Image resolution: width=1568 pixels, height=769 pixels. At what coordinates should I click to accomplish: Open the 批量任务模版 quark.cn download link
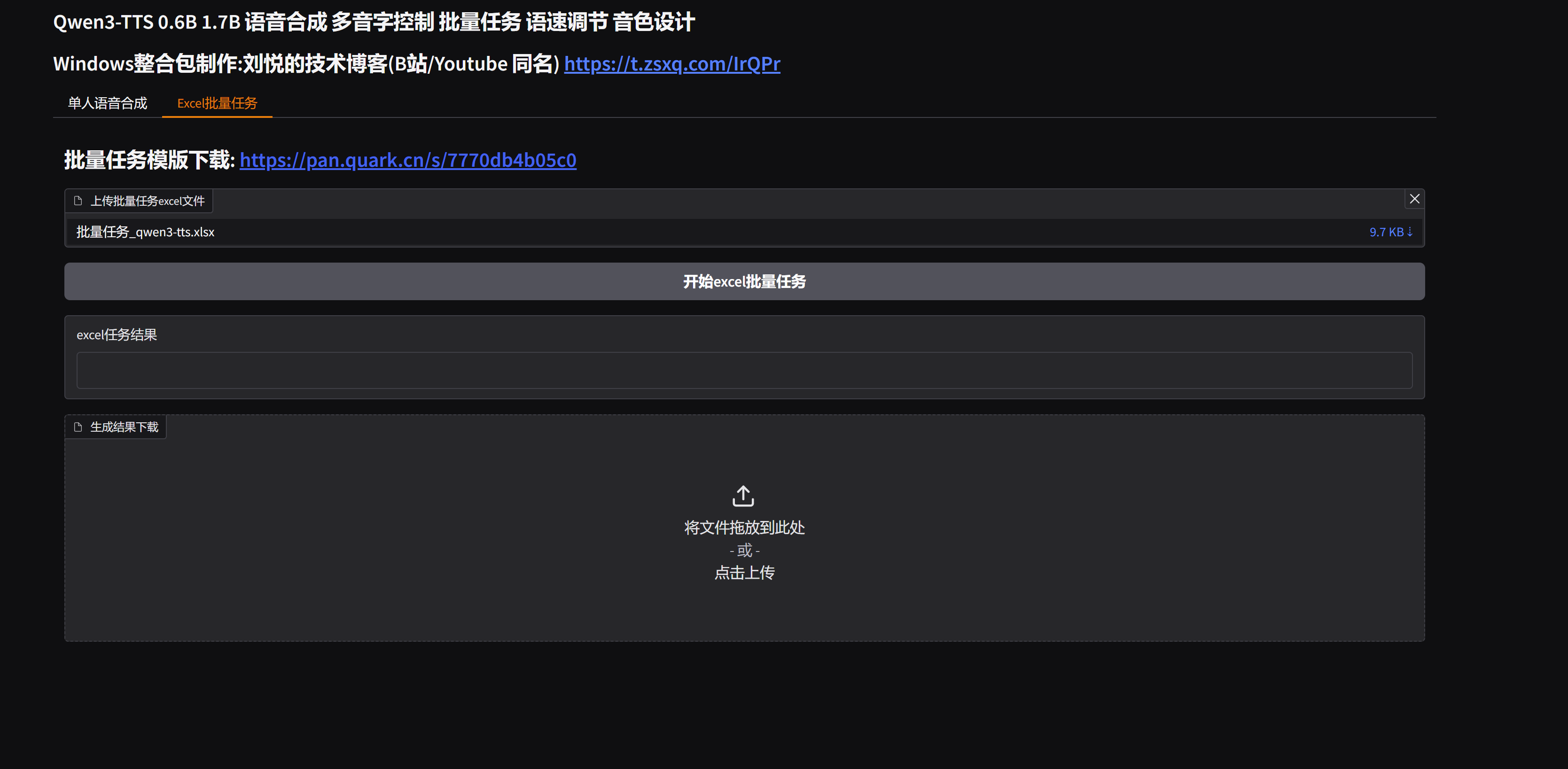coord(408,161)
